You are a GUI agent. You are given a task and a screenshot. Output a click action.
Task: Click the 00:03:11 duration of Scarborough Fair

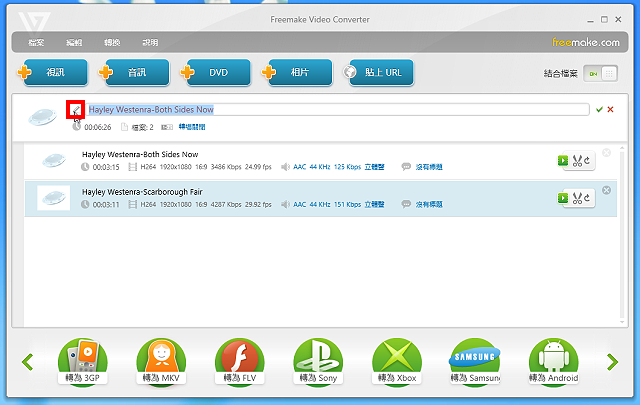(106, 205)
